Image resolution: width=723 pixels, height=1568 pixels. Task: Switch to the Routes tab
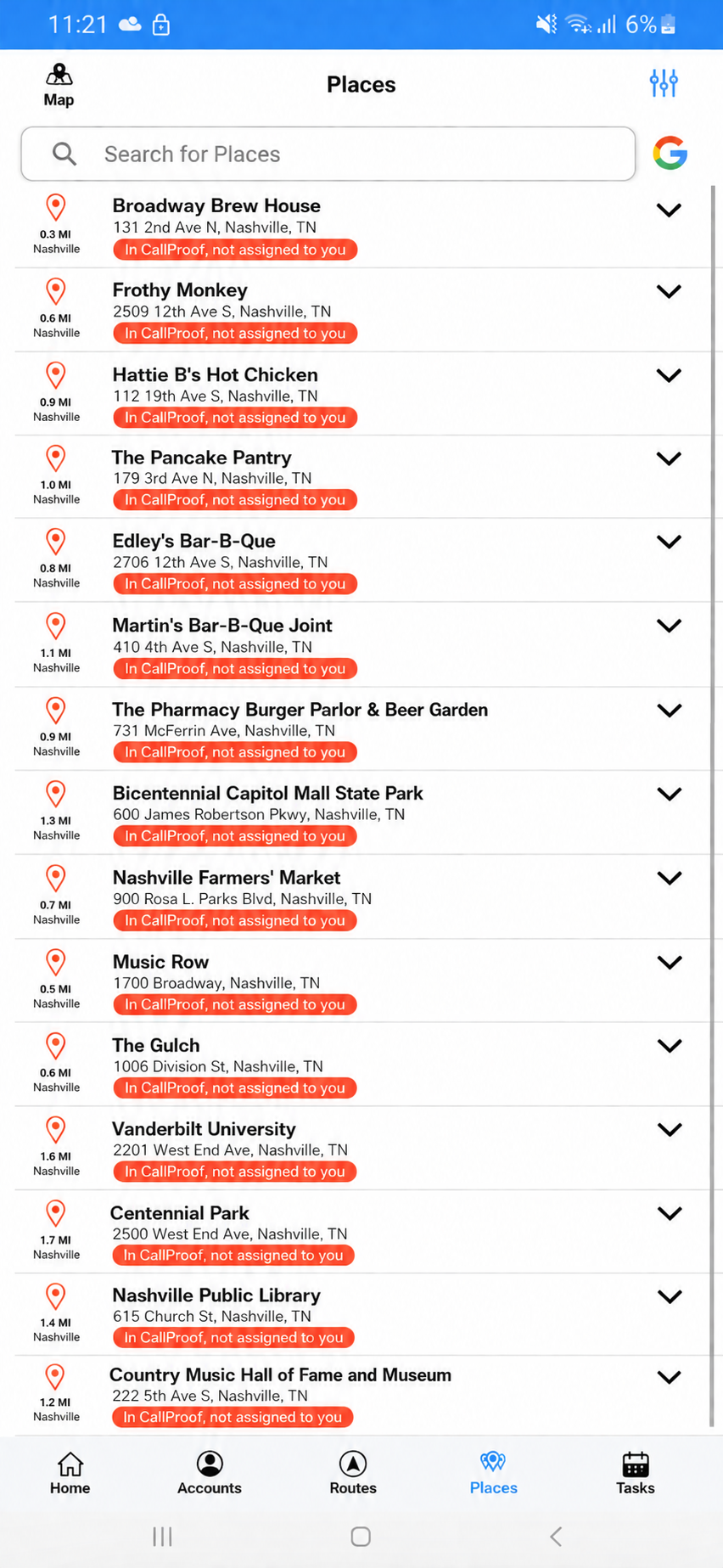[x=353, y=1474]
